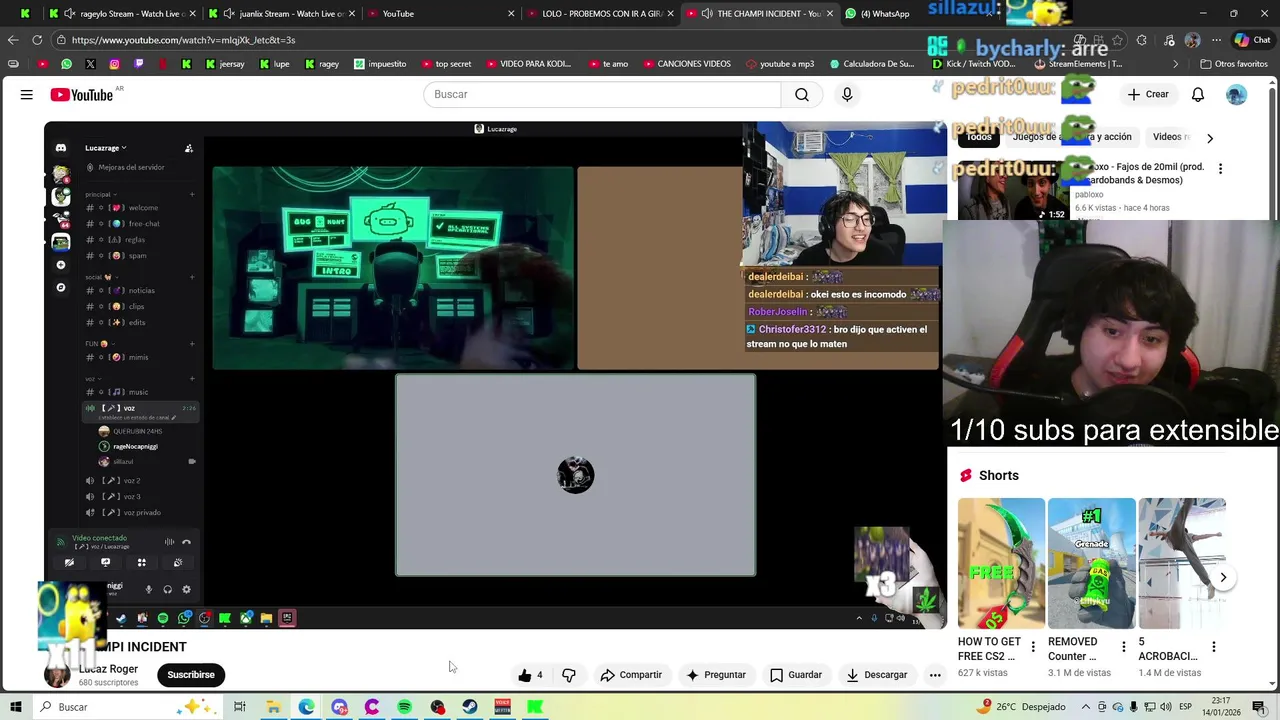
Task: Go back with the browser arrow
Action: pos(13,40)
